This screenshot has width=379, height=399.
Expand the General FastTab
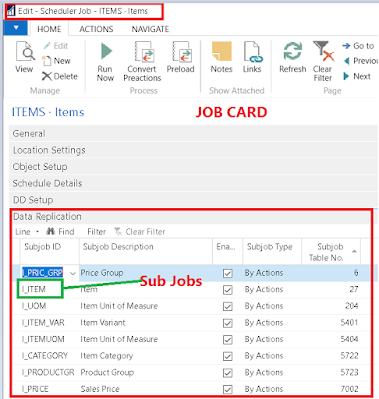click(193, 134)
